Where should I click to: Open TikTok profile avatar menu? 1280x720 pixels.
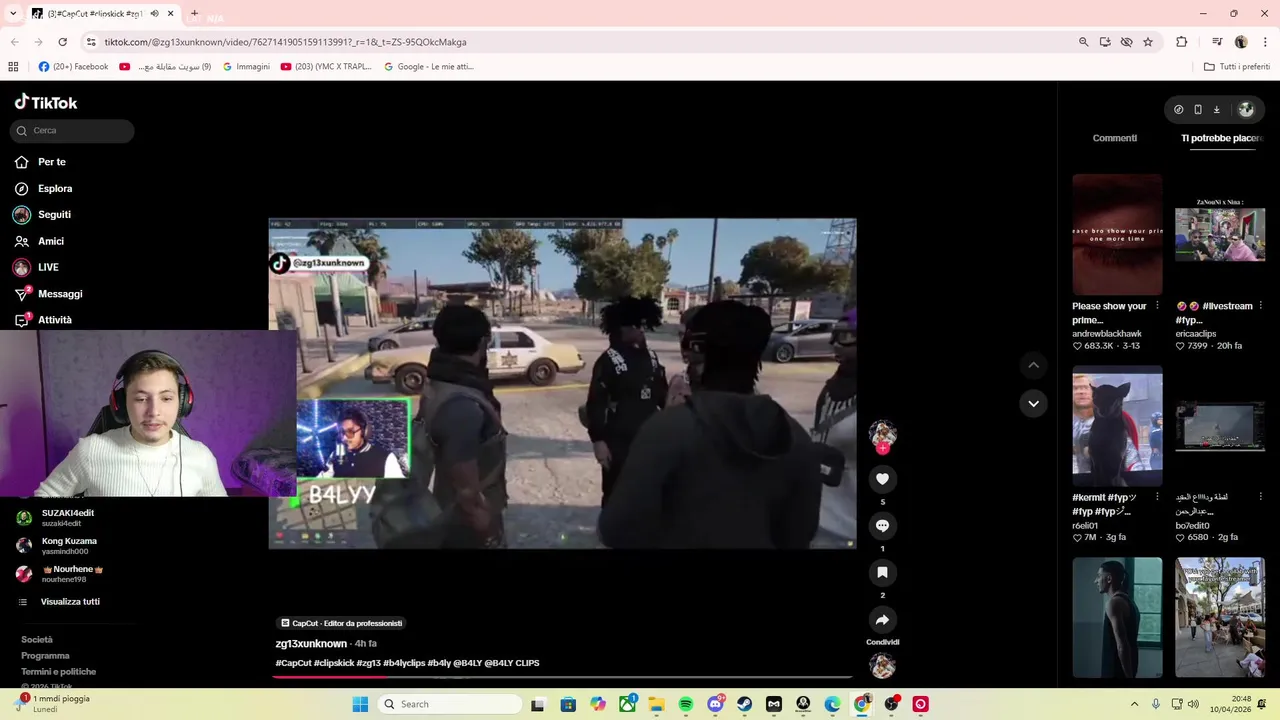click(1246, 110)
